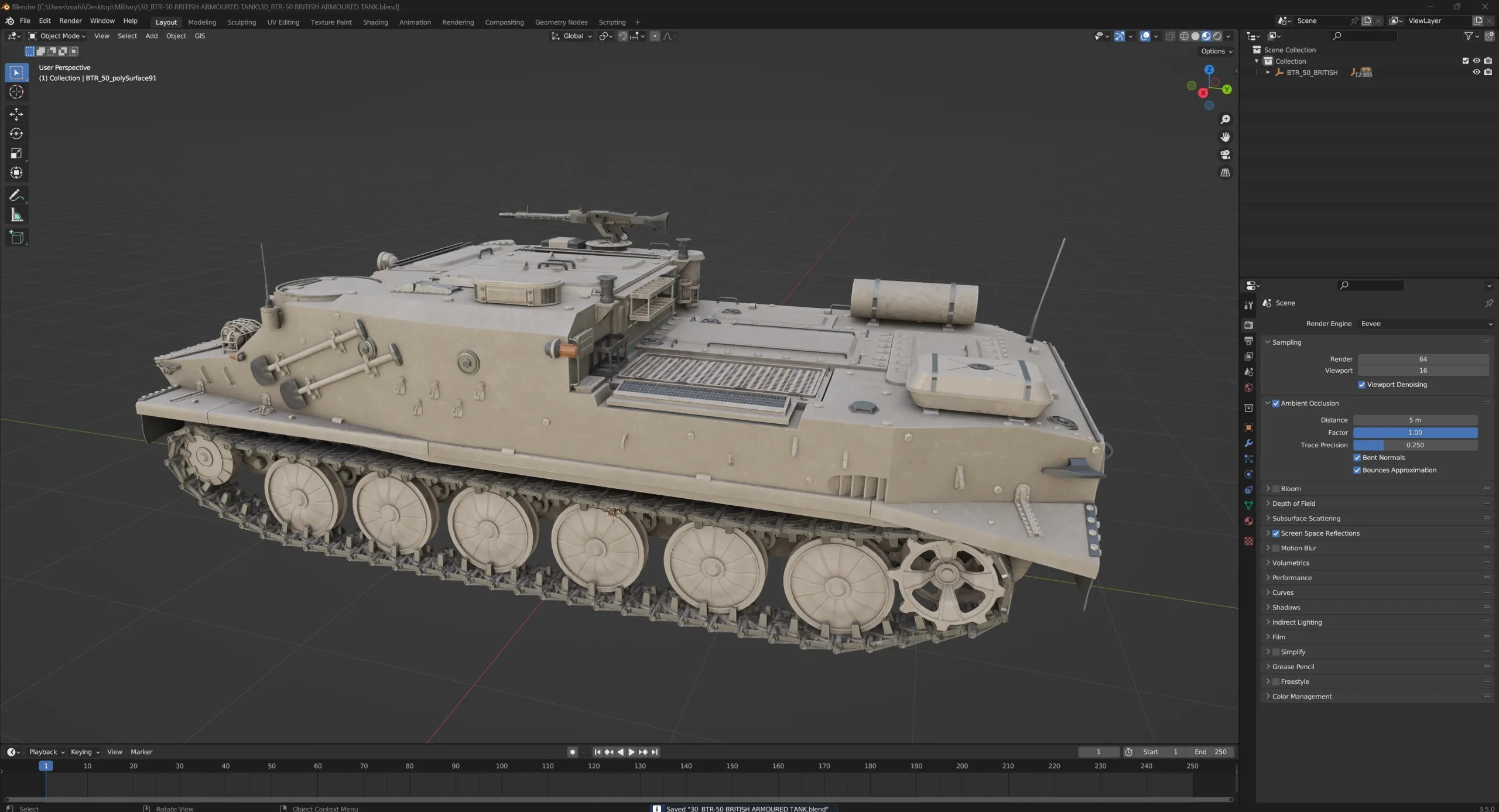Enable the Bloom checkbox
Viewport: 1499px width, 812px height.
[1275, 488]
